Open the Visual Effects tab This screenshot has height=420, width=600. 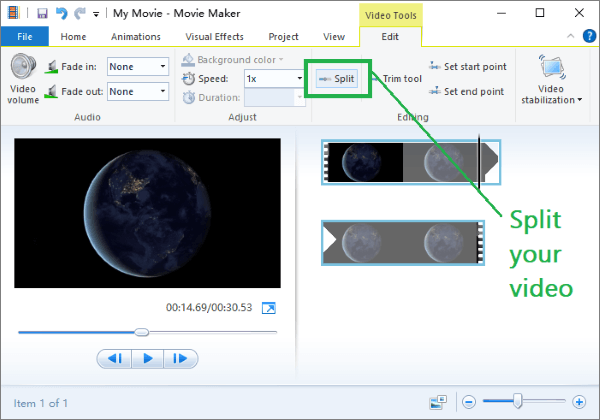pos(214,37)
